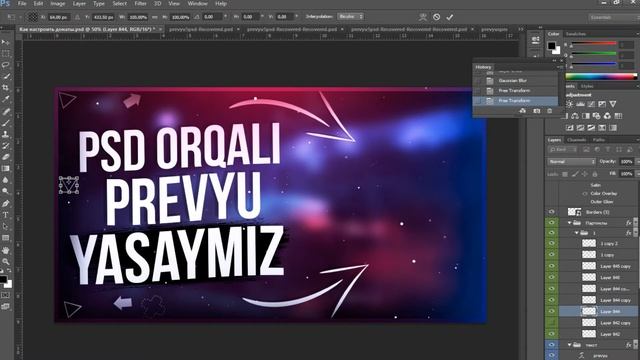
Task: Commit the transform with checkmark
Action: [450, 17]
